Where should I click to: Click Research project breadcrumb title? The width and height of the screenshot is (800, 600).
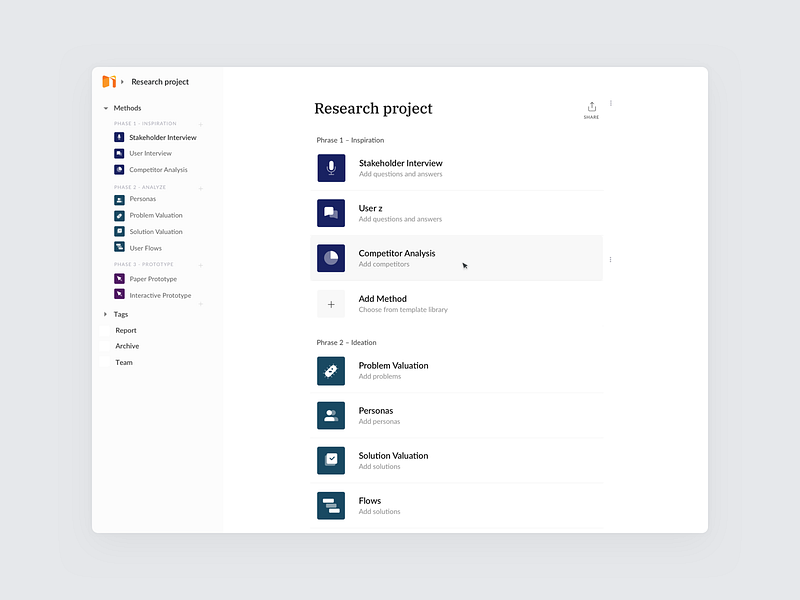pos(160,82)
